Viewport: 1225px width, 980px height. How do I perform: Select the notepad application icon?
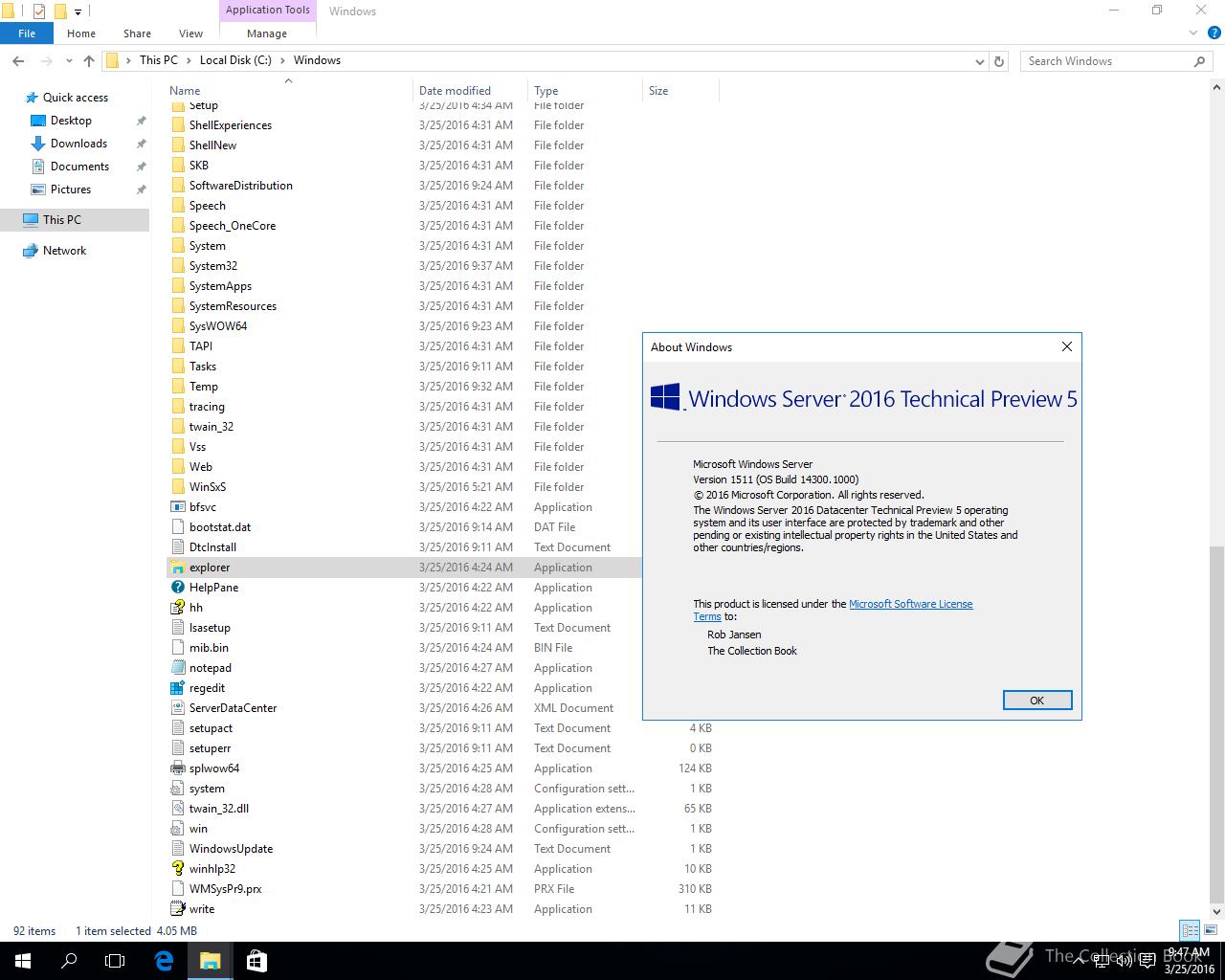(x=177, y=668)
